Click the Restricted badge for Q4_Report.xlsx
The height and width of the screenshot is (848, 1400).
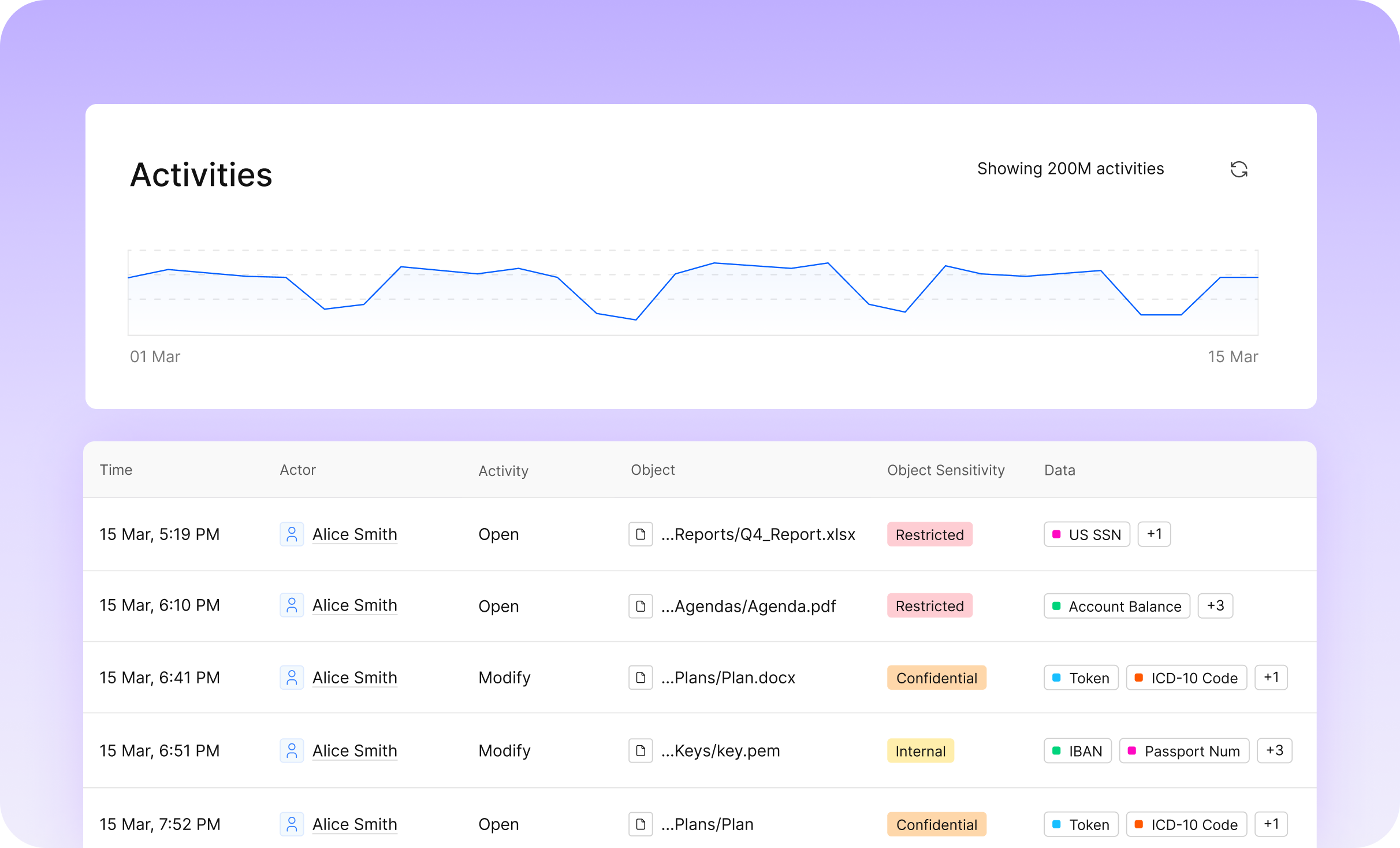(929, 534)
